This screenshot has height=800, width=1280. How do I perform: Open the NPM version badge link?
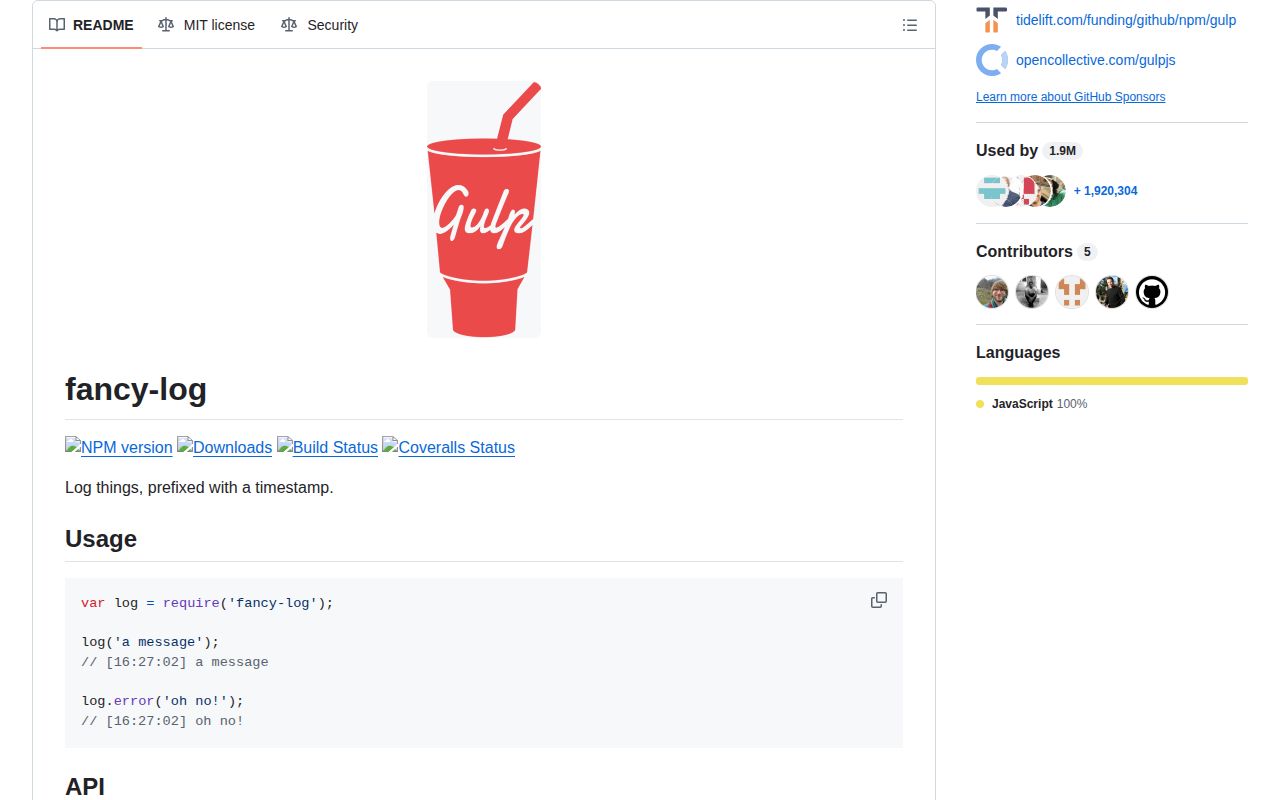(x=119, y=447)
